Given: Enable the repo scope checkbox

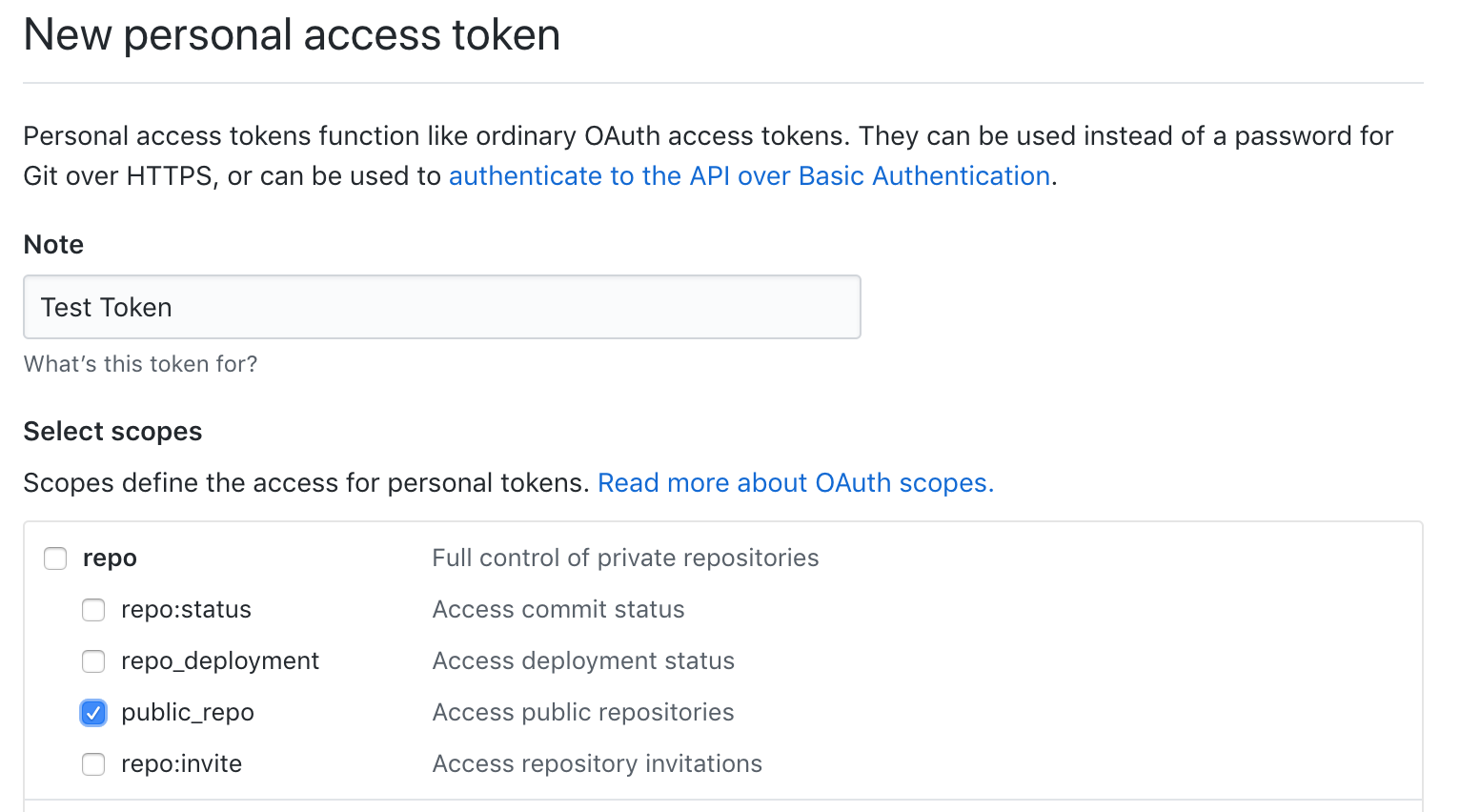Looking at the screenshot, I should (54, 558).
